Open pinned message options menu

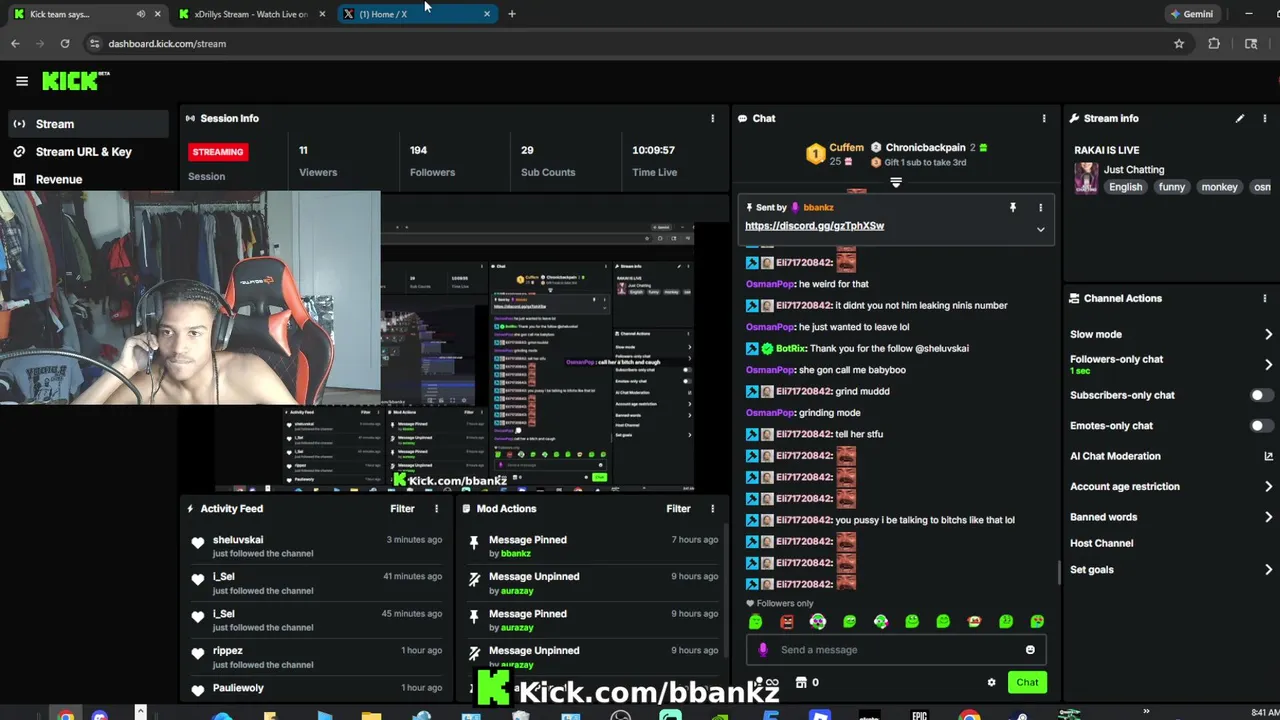[1040, 207]
